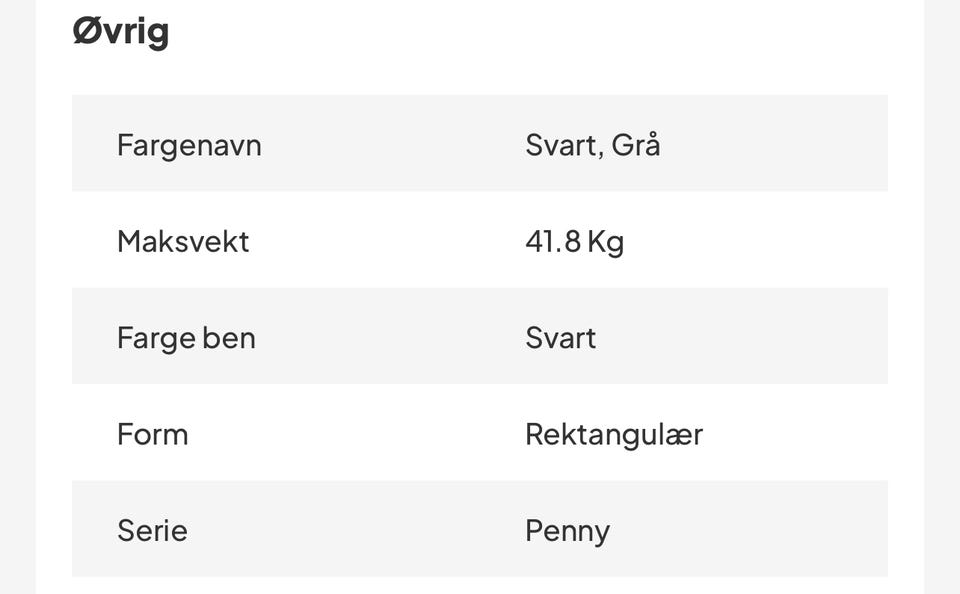
Task: Click the 41.8 Kg value
Action: (x=575, y=242)
